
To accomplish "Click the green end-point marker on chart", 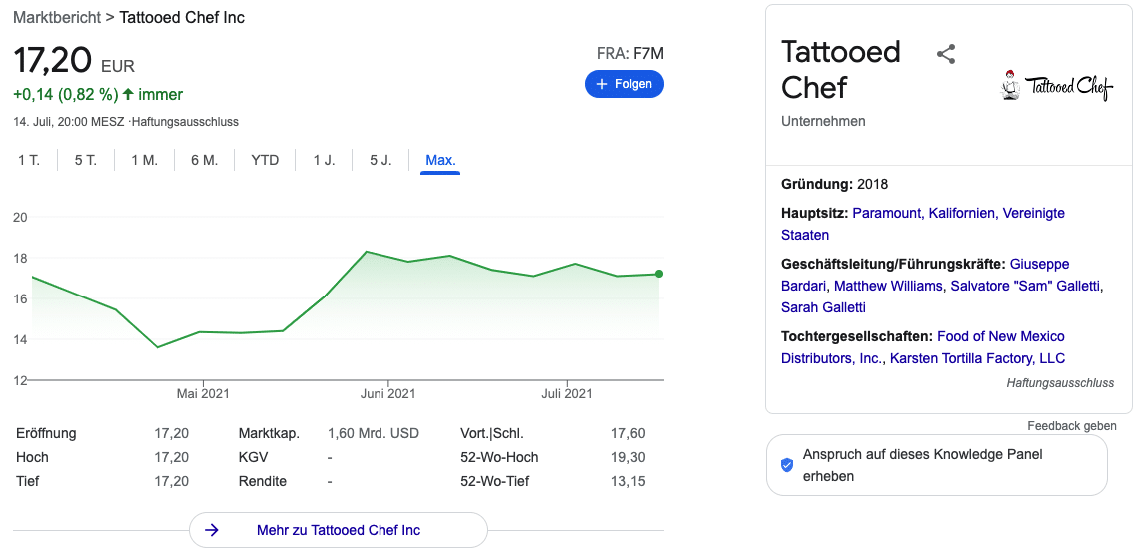I will [659, 274].
